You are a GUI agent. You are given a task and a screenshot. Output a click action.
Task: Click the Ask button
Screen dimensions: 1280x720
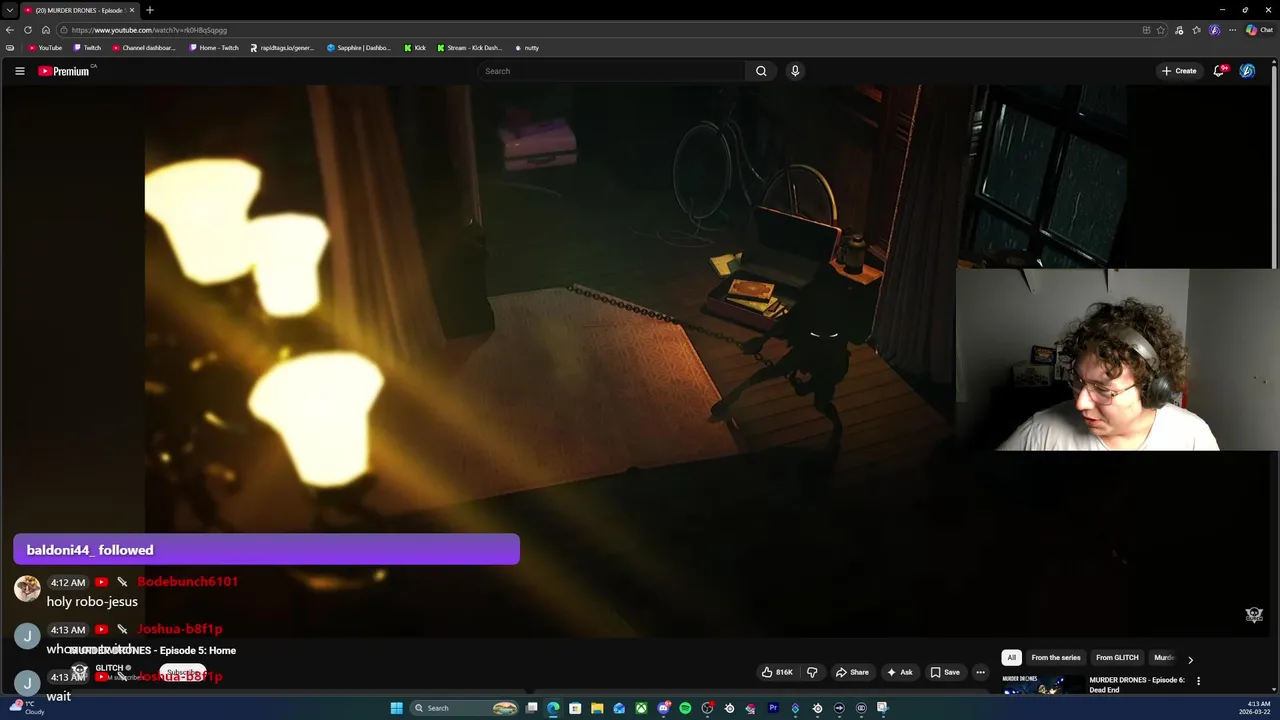(899, 672)
